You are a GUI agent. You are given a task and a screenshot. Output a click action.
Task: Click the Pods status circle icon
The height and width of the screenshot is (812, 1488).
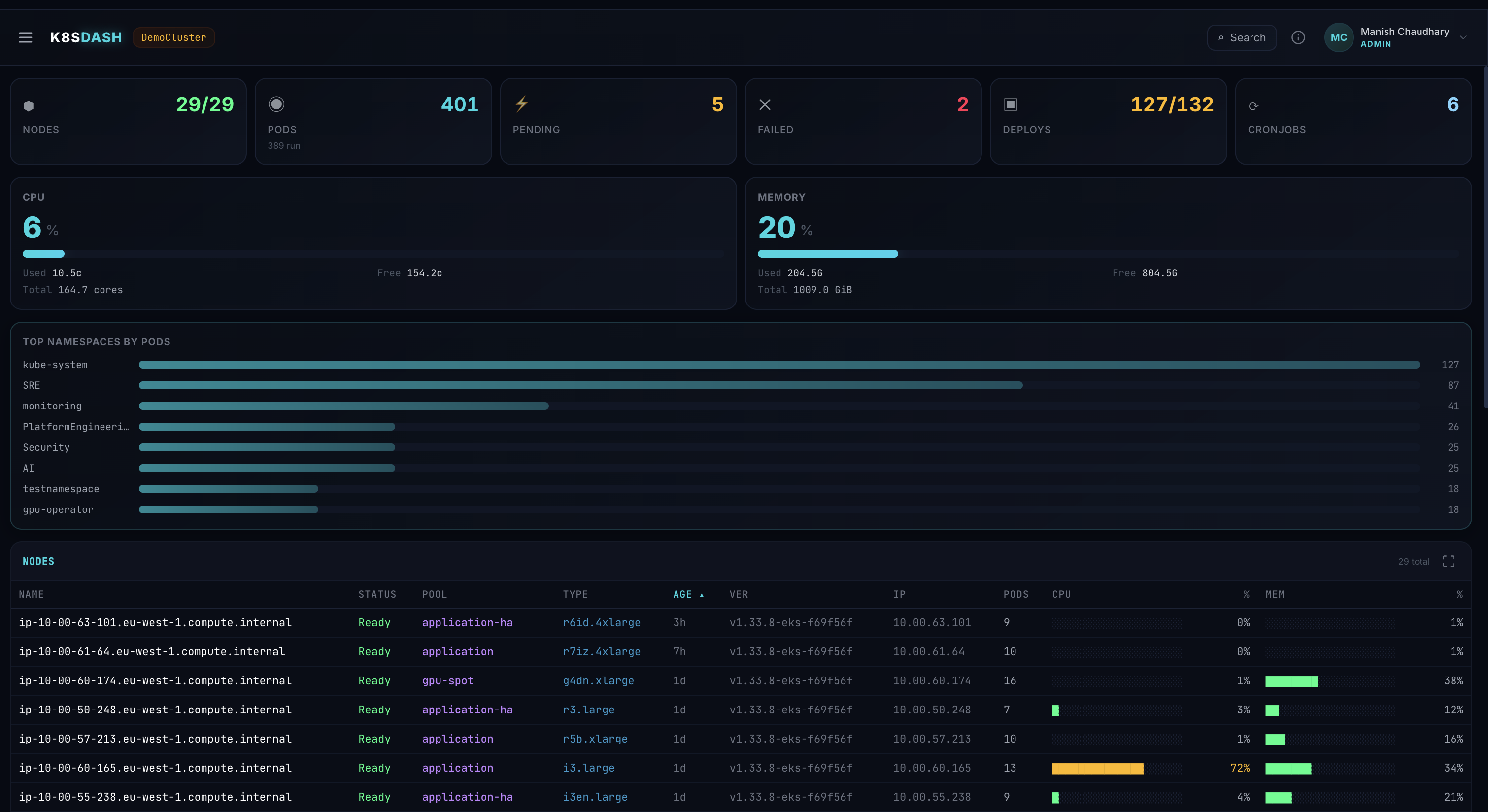(x=276, y=104)
